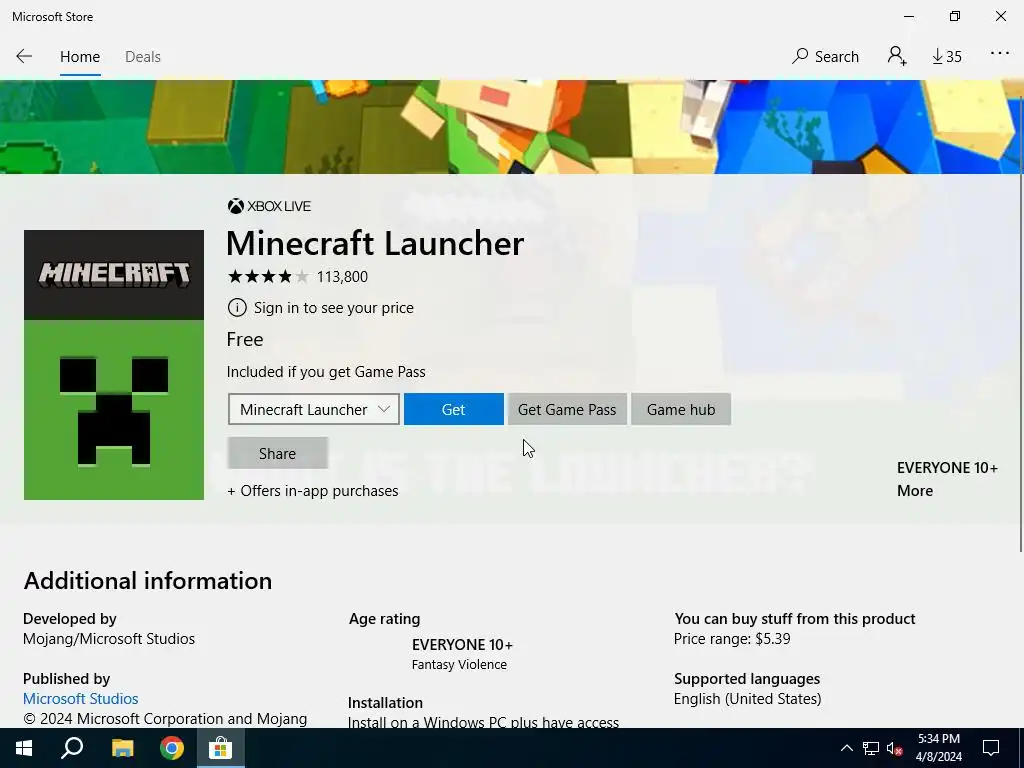Show hidden system tray icons
This screenshot has width=1024, height=768.
[x=846, y=748]
